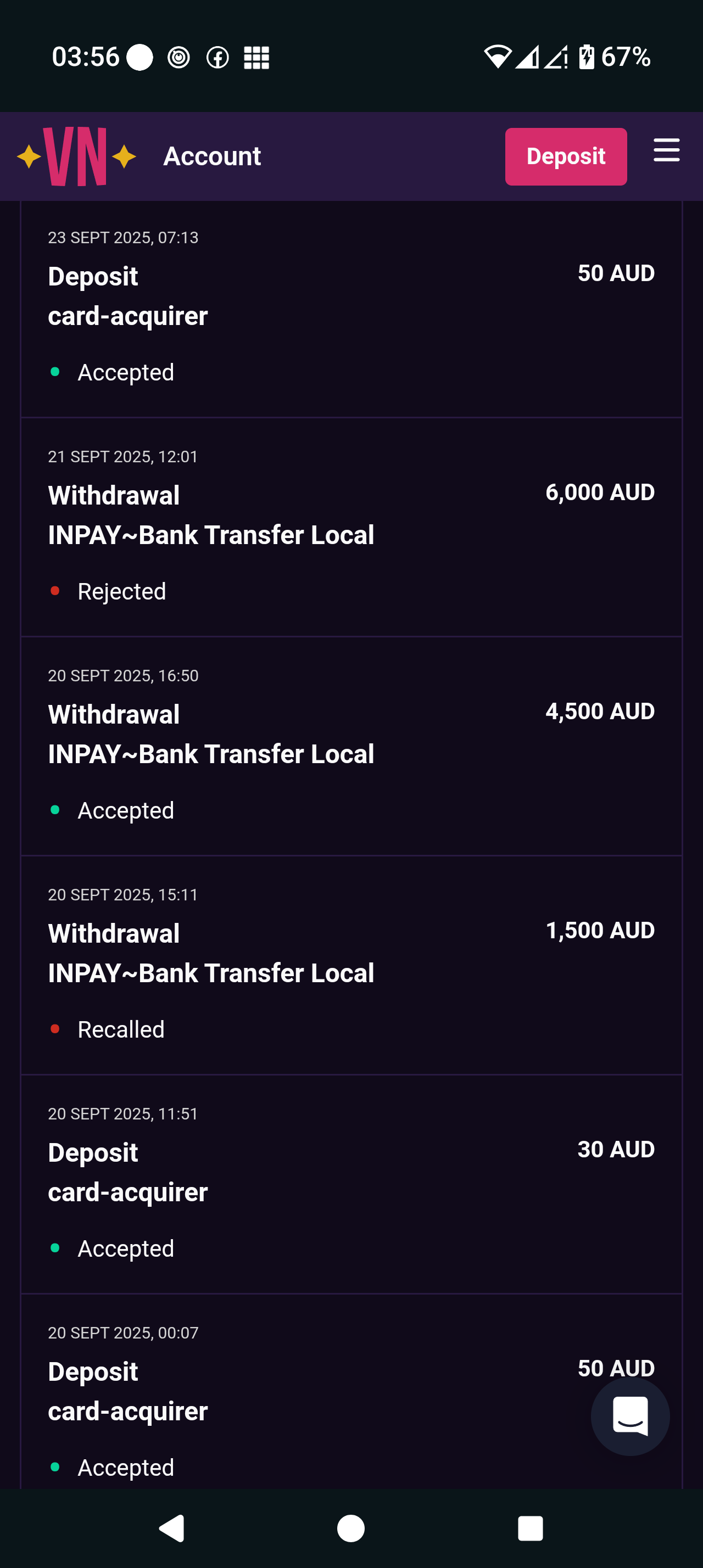Select the 30 AUD deposit entry
703x1568 pixels.
click(351, 1185)
